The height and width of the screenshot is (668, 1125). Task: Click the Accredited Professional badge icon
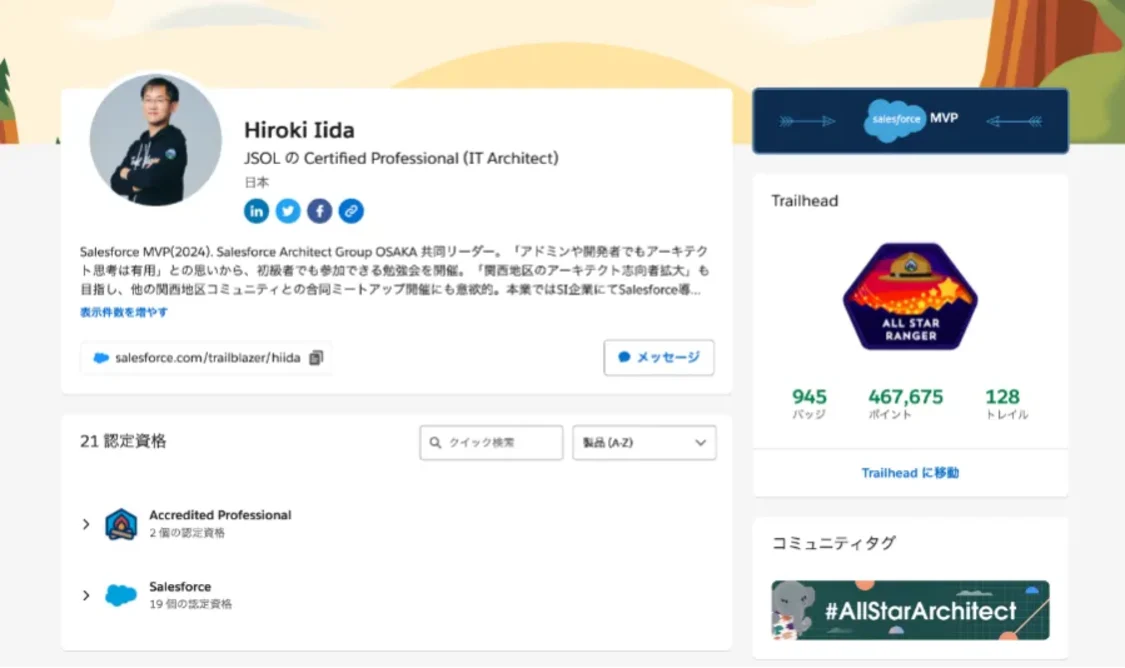coord(120,522)
